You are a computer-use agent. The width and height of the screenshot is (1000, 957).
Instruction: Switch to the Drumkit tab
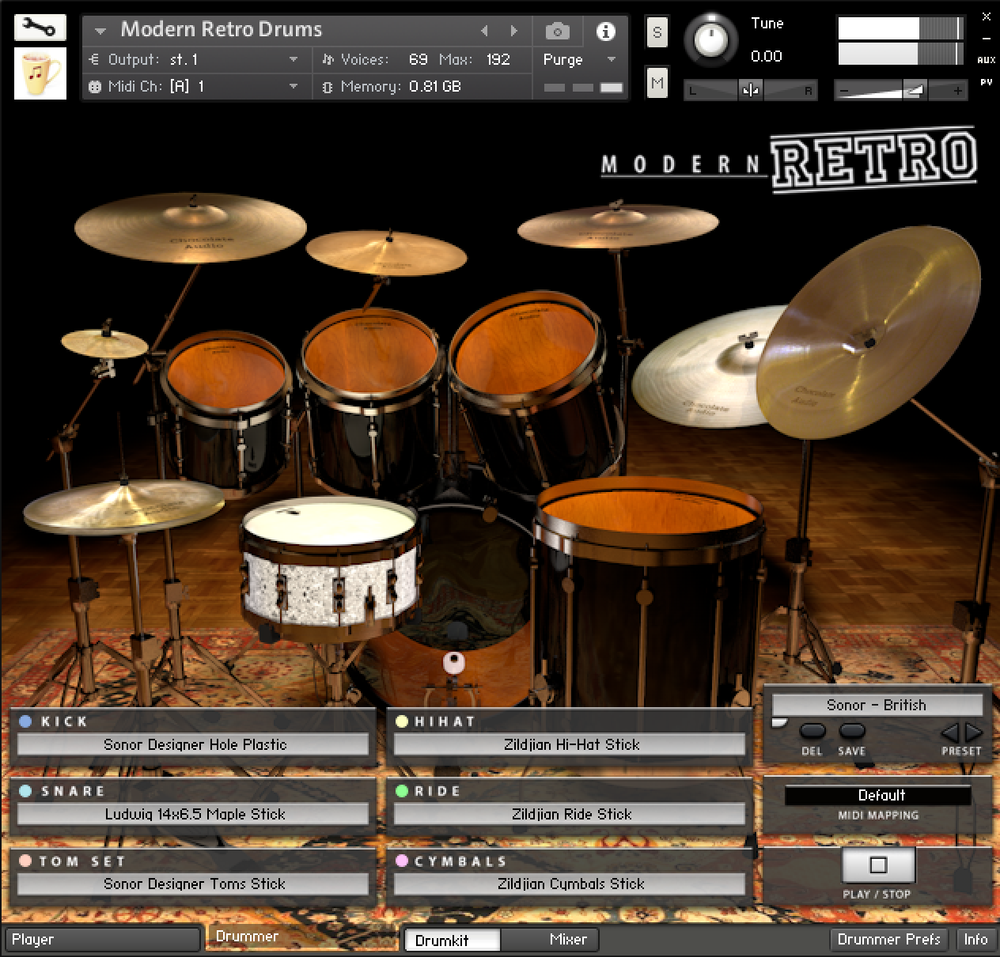[x=452, y=940]
